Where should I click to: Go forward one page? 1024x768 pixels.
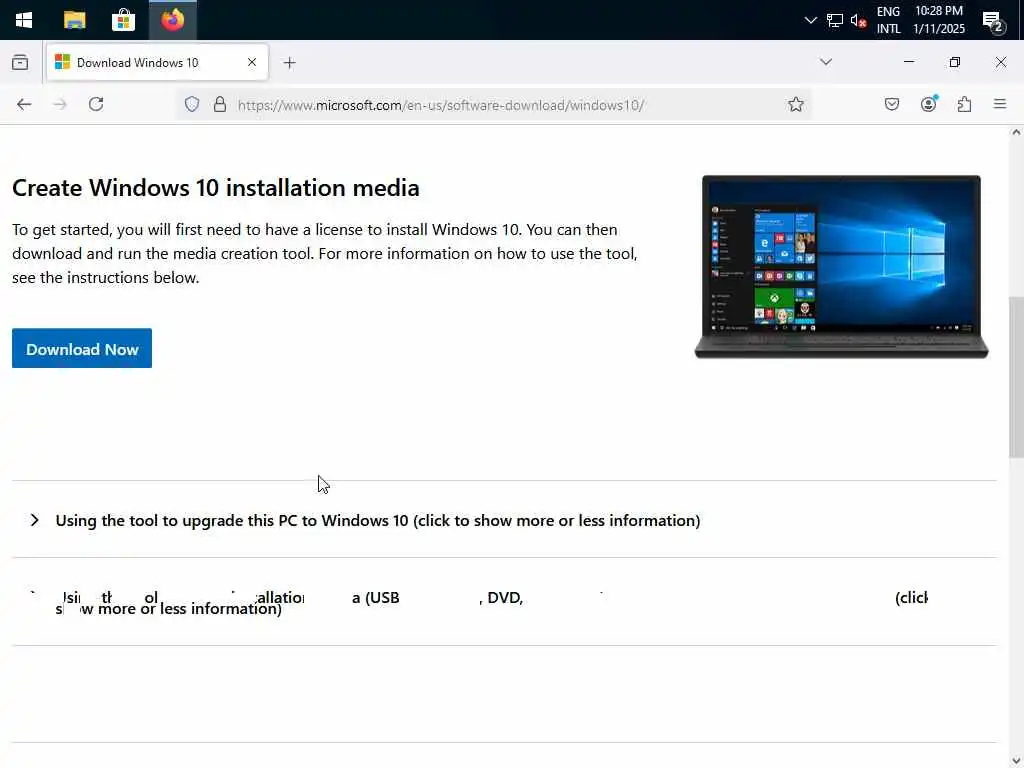tap(60, 104)
